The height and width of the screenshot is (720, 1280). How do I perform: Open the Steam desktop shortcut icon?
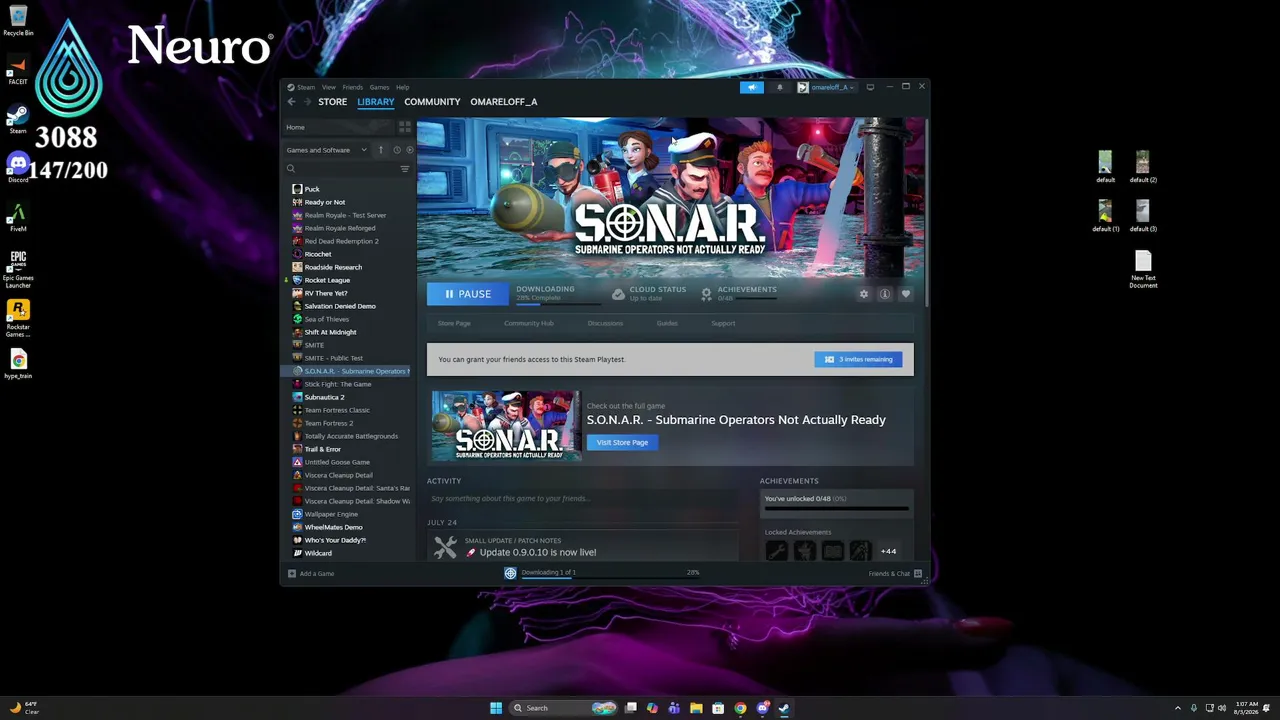pyautogui.click(x=18, y=119)
